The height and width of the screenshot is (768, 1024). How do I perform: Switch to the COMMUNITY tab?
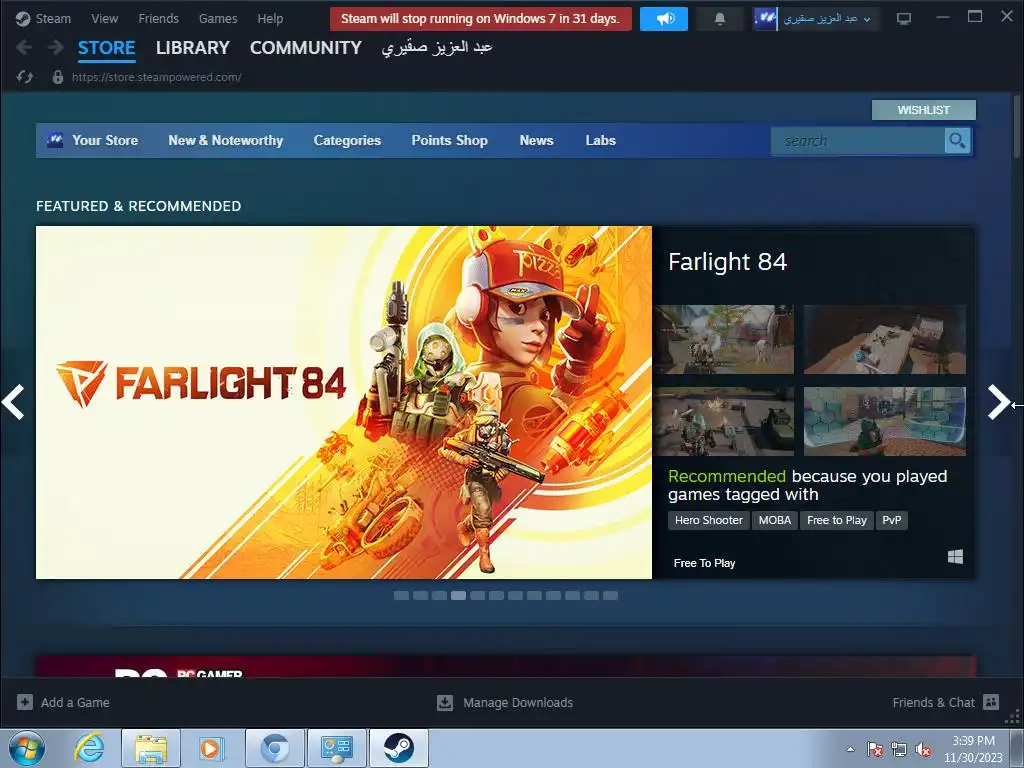tap(306, 48)
